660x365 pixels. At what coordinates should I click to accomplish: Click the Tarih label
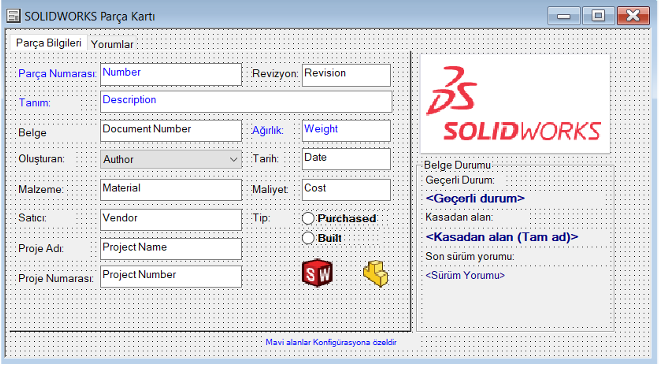tap(265, 159)
